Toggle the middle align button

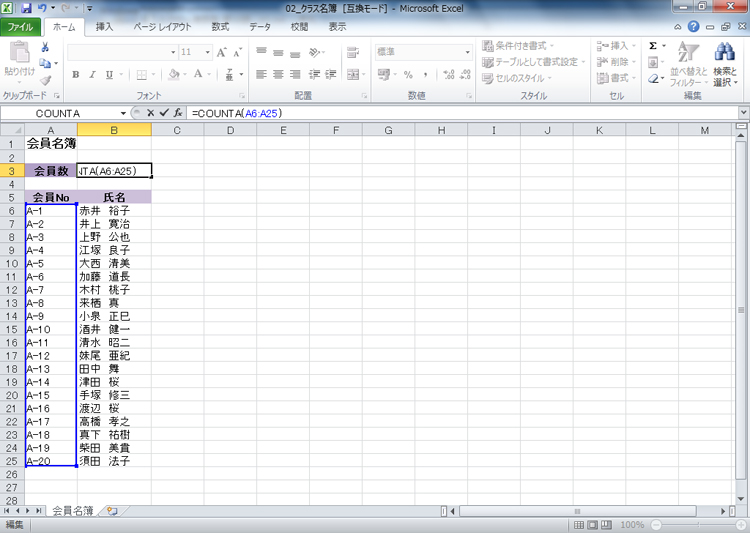pos(278,52)
